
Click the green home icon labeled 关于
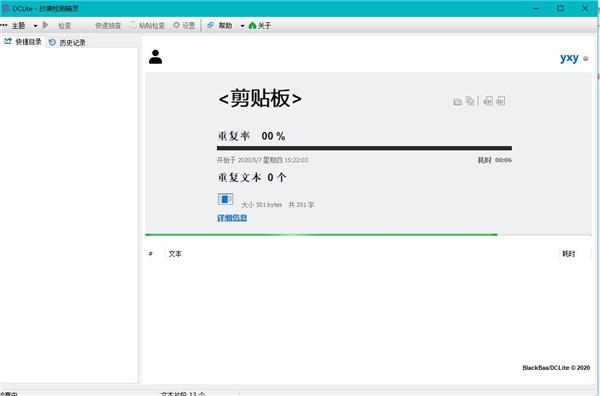point(260,26)
